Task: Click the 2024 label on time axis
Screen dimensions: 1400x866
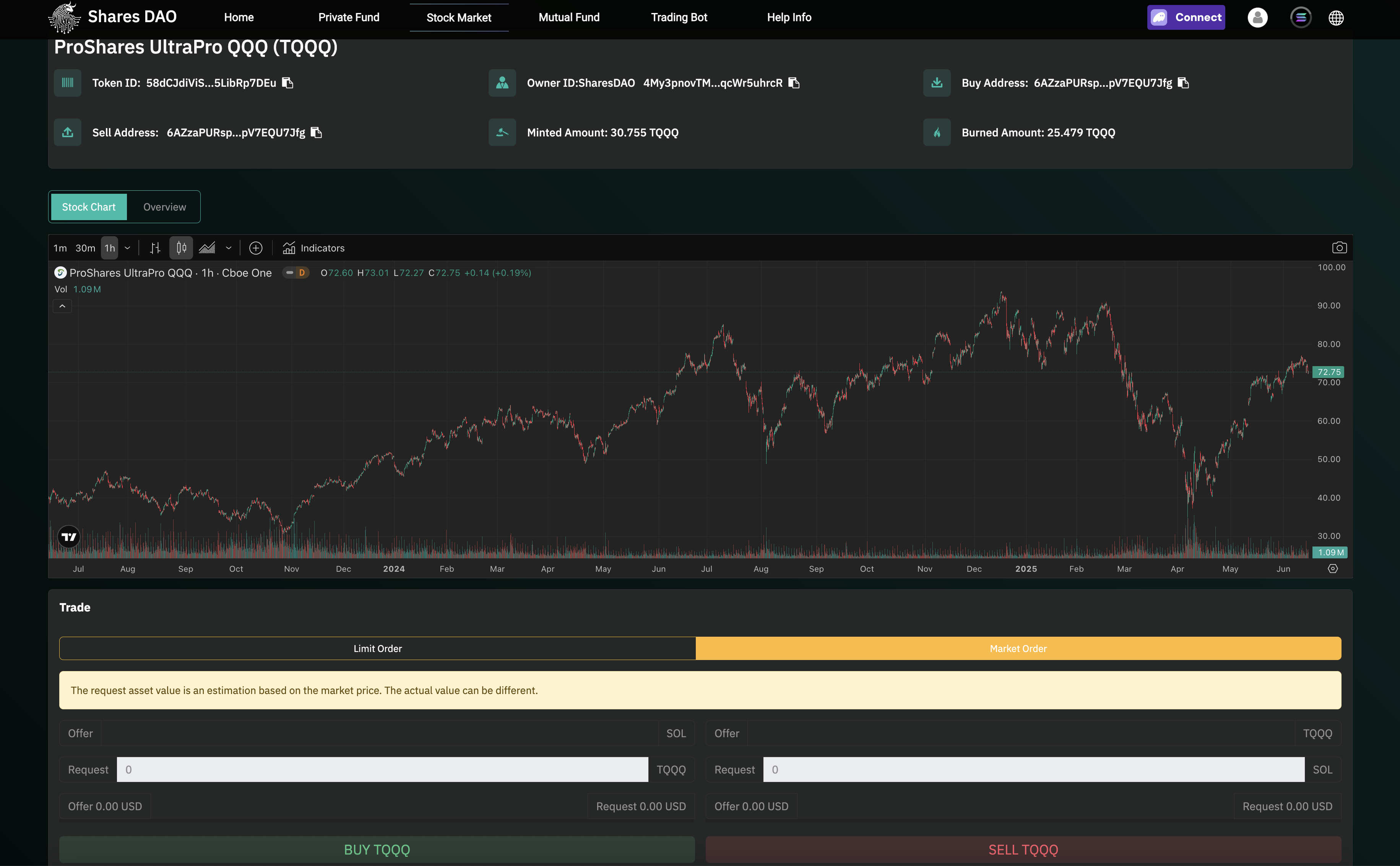Action: (393, 569)
